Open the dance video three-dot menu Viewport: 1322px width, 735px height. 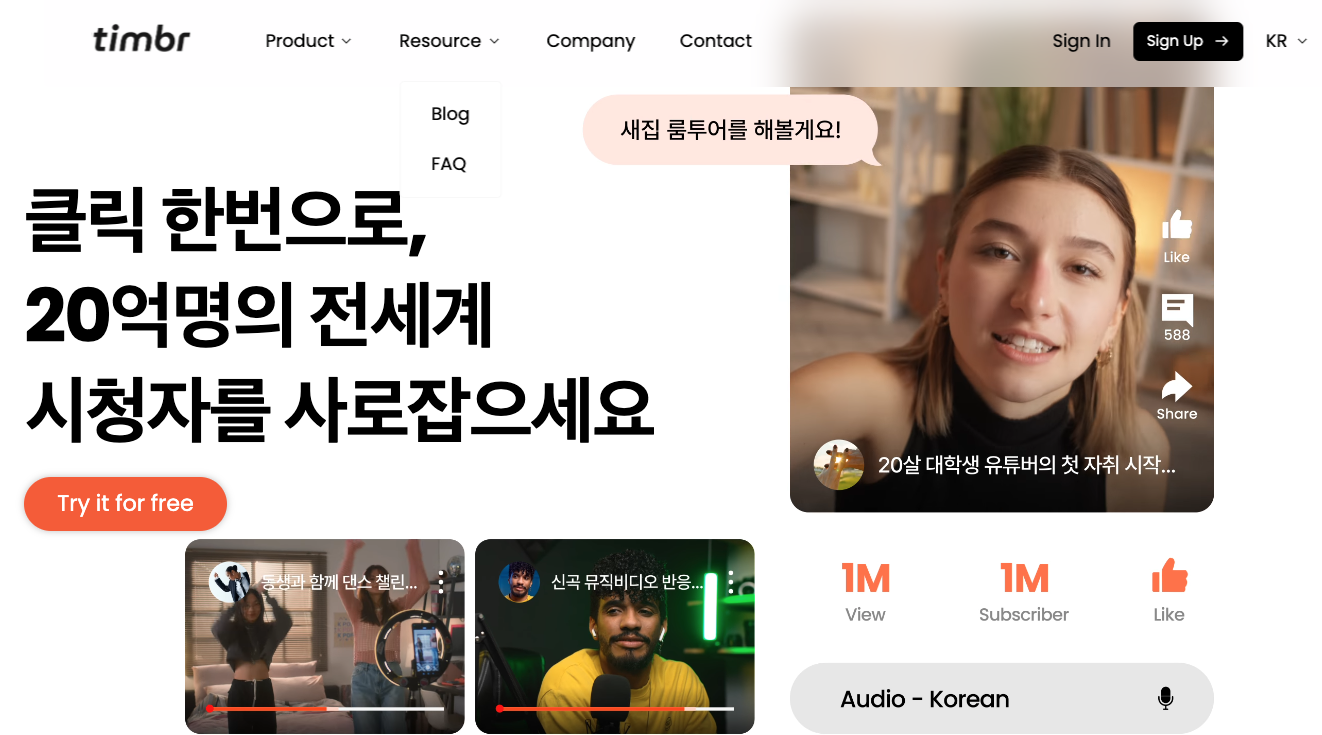point(441,582)
